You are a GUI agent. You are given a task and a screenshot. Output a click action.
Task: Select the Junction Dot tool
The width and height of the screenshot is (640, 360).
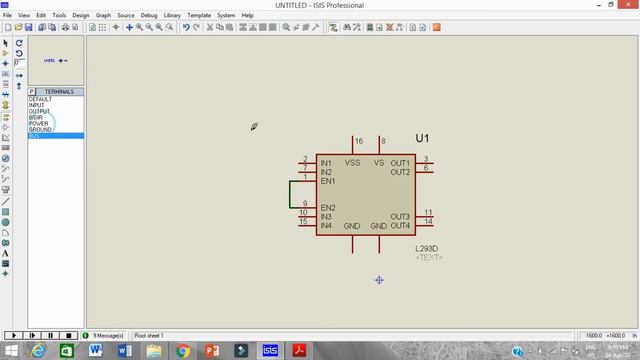pyautogui.click(x=5, y=63)
